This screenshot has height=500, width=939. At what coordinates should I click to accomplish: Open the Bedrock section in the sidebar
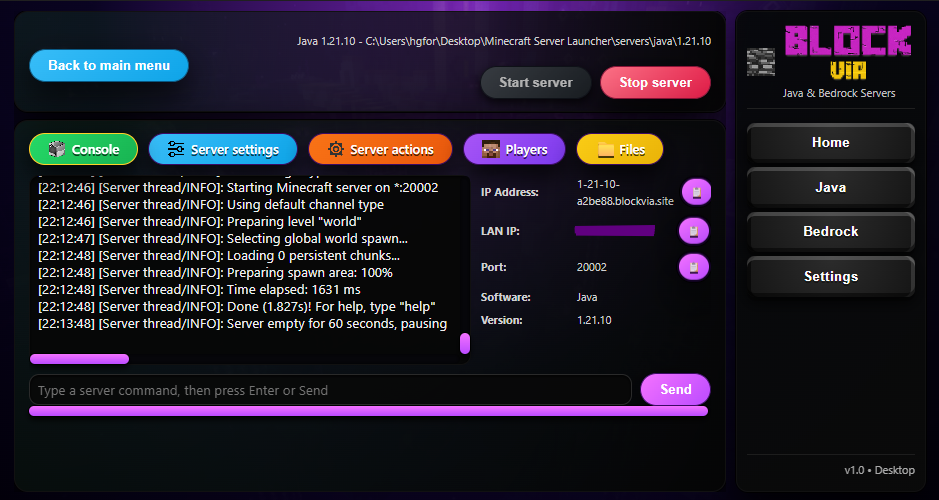(831, 232)
